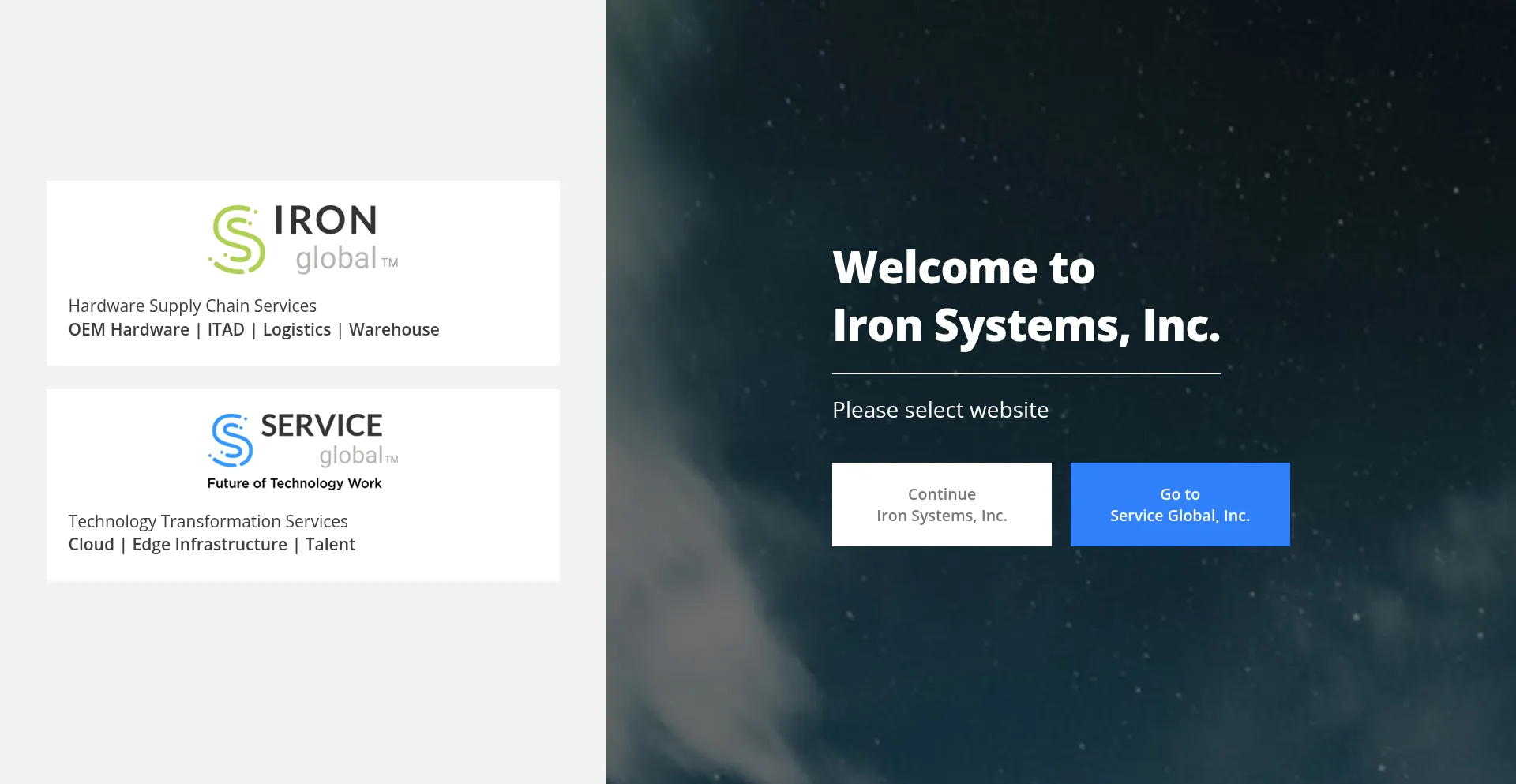Click the 'Logistics' text
Image resolution: width=1516 pixels, height=784 pixels.
297,330
